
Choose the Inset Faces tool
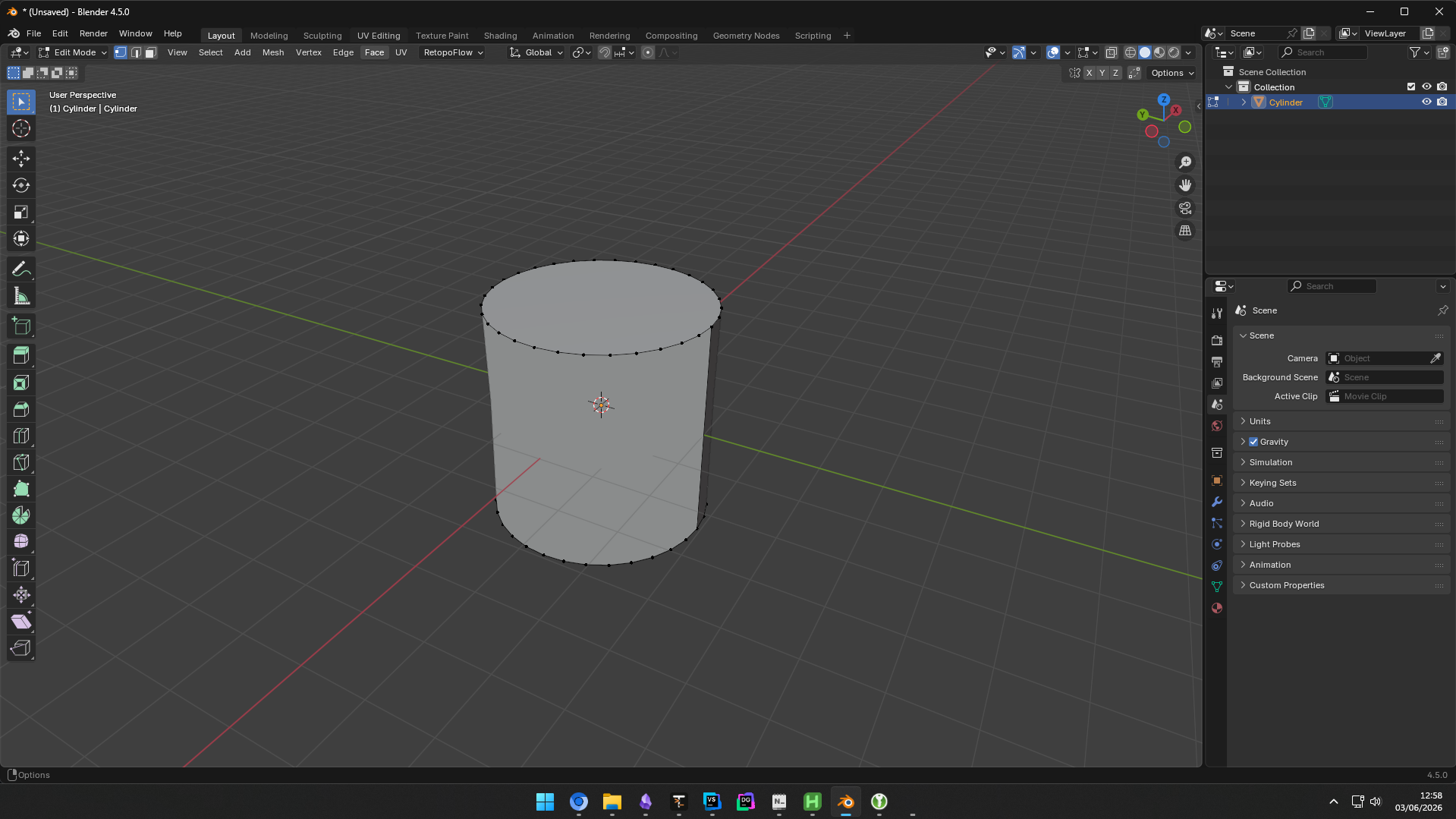click(x=21, y=383)
